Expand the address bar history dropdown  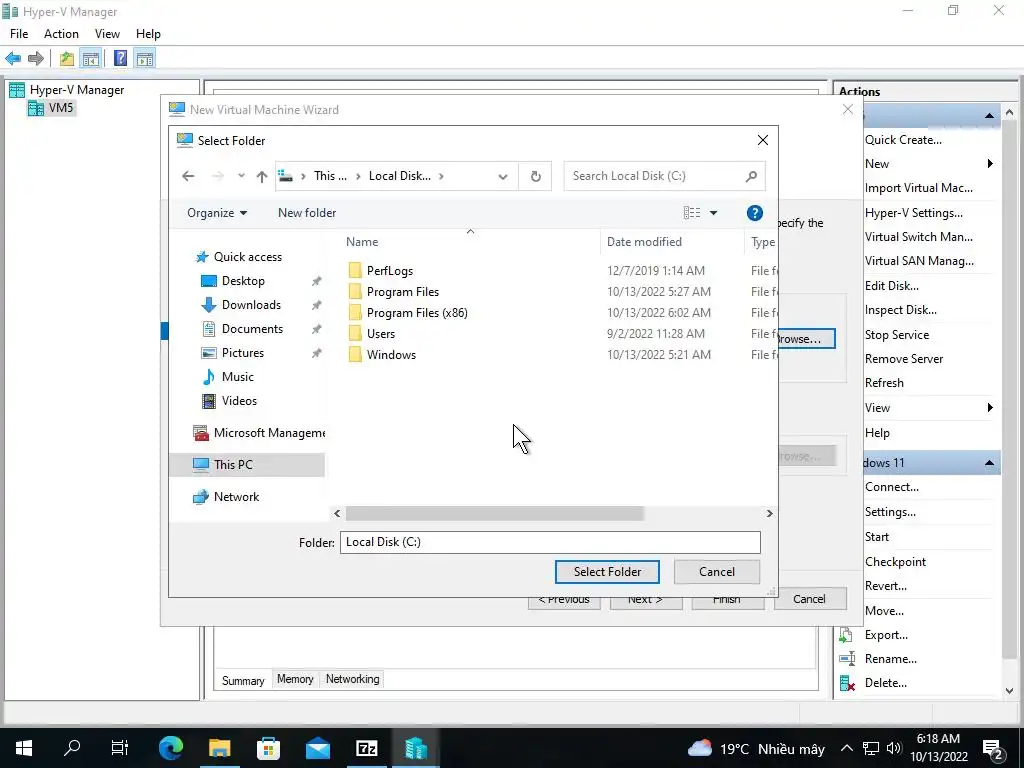[503, 176]
